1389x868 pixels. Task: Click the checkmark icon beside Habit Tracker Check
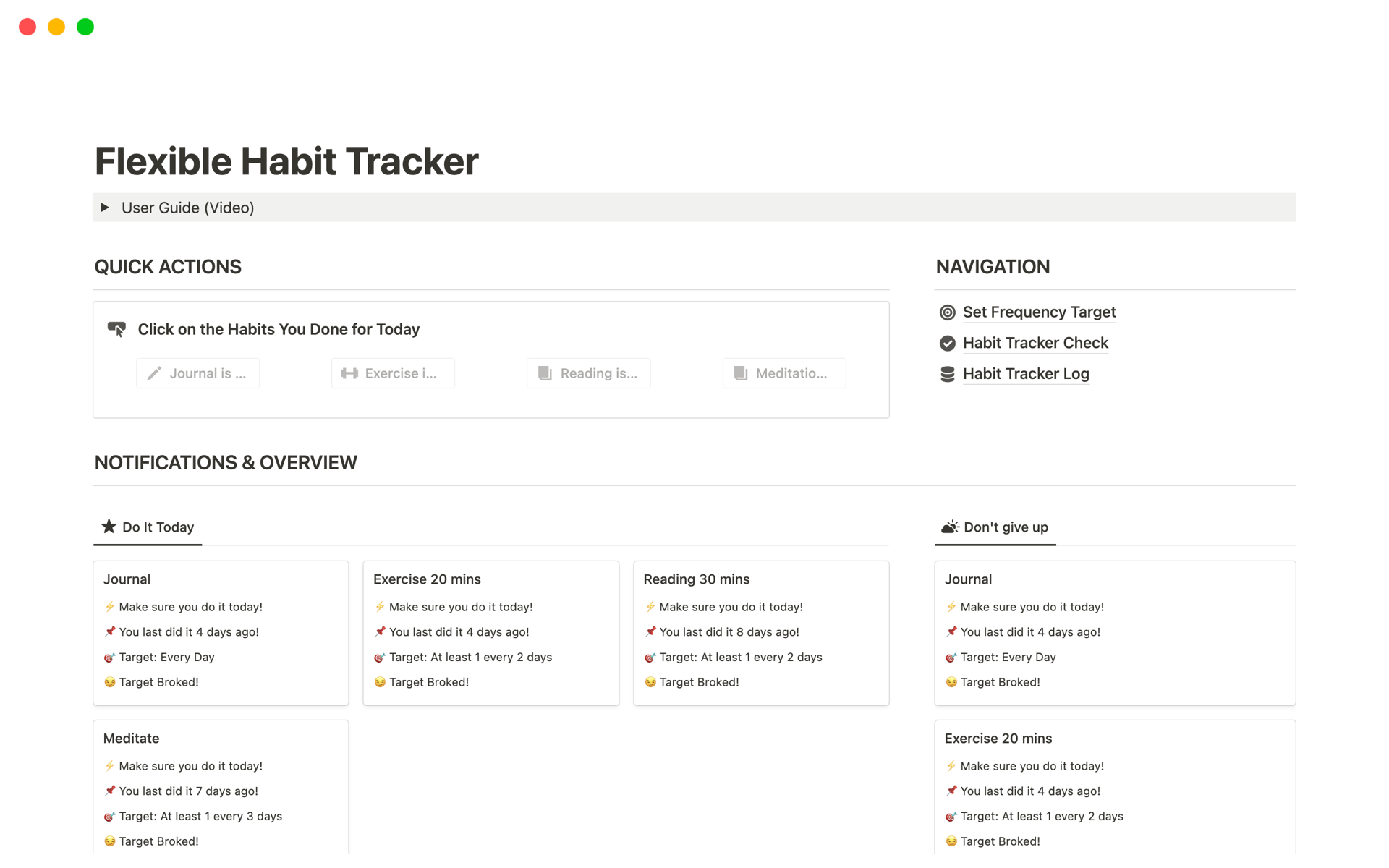[947, 344]
